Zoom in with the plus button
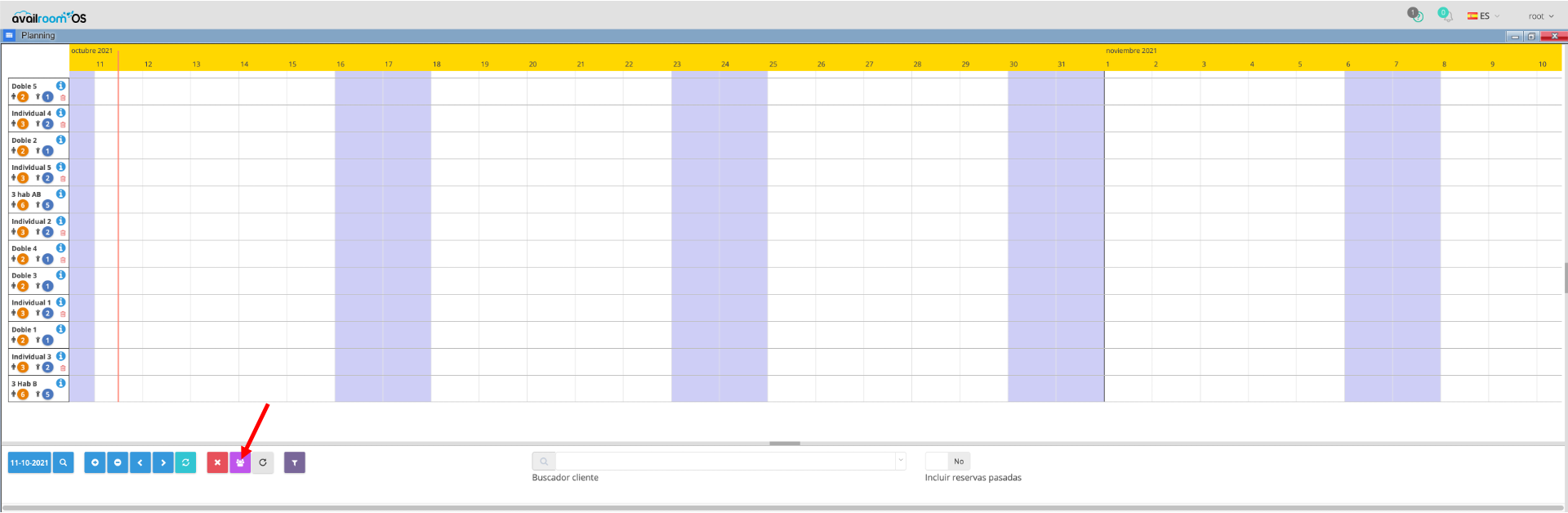Screen dimensions: 1568x513 click(x=95, y=462)
